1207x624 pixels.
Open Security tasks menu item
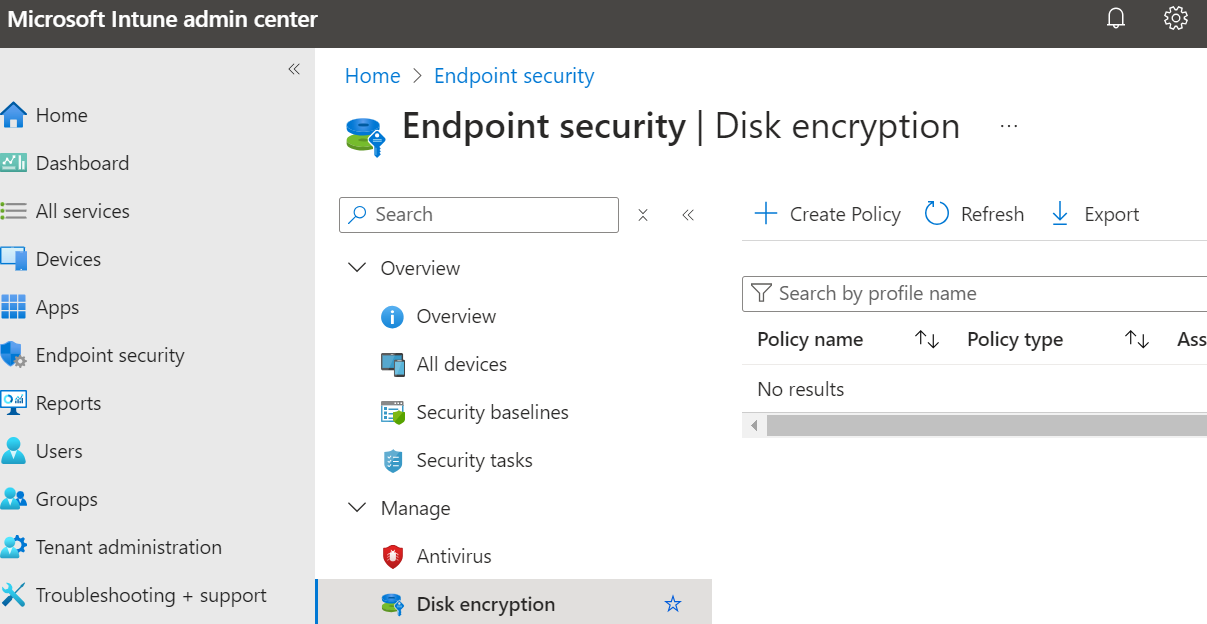point(474,460)
